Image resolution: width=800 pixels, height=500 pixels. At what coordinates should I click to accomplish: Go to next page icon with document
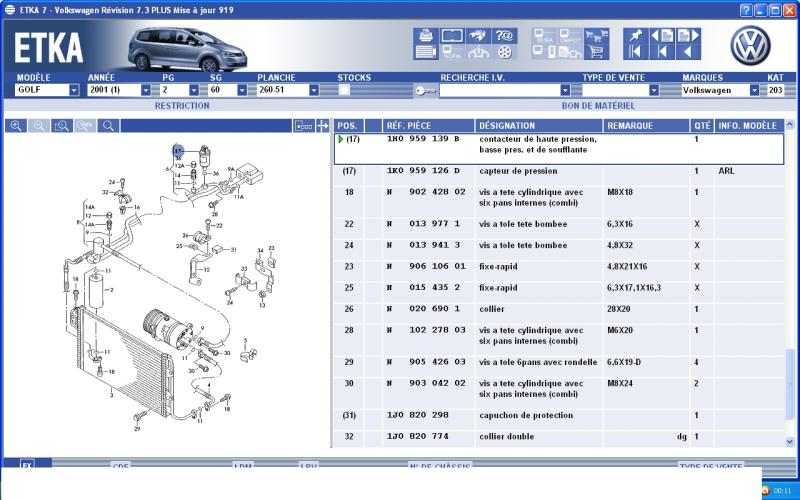coord(688,36)
